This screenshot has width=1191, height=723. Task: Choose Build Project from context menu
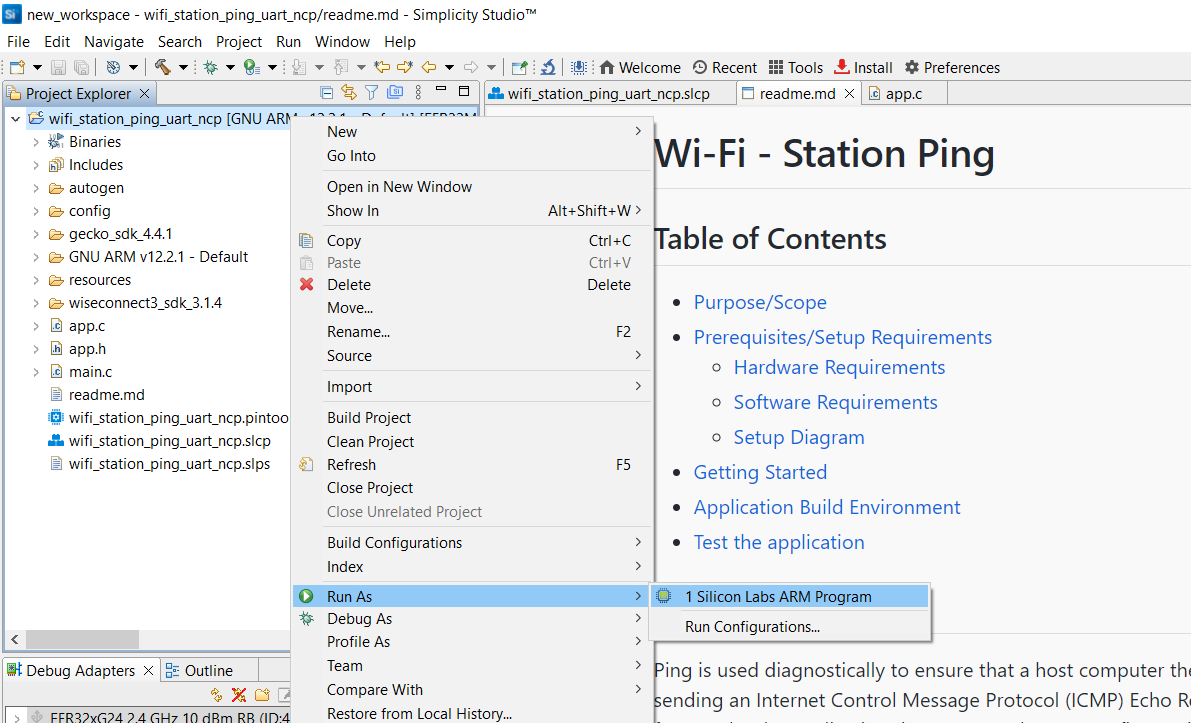pos(369,418)
